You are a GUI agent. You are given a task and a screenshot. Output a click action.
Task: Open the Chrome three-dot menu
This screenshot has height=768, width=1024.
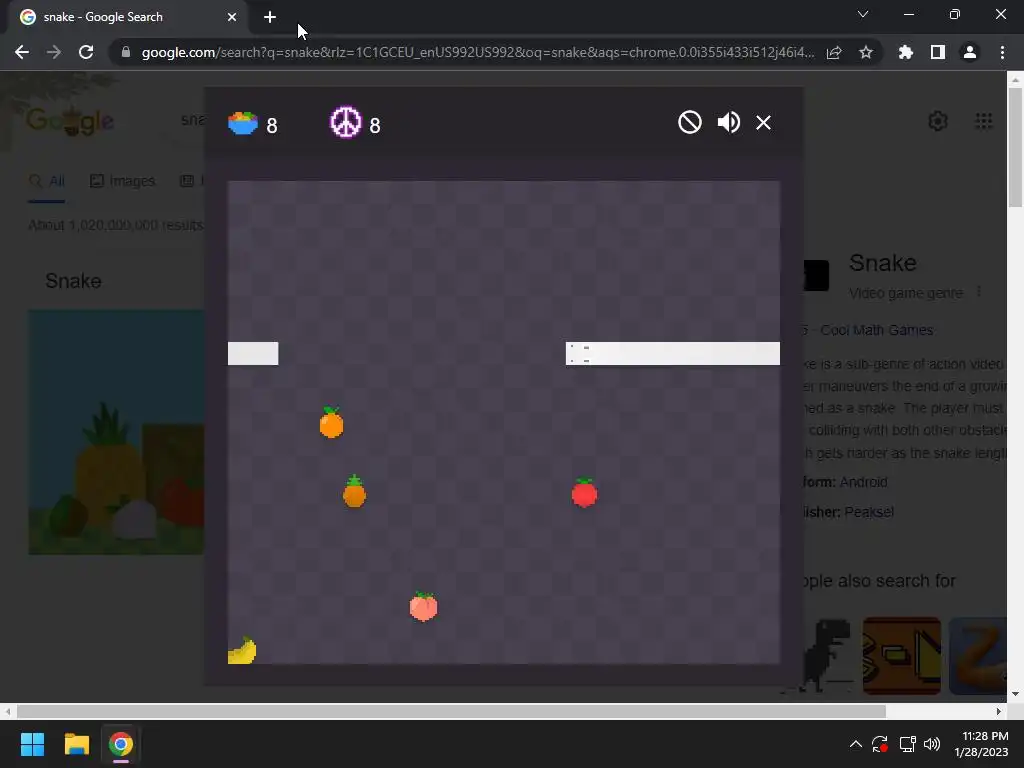[1002, 52]
